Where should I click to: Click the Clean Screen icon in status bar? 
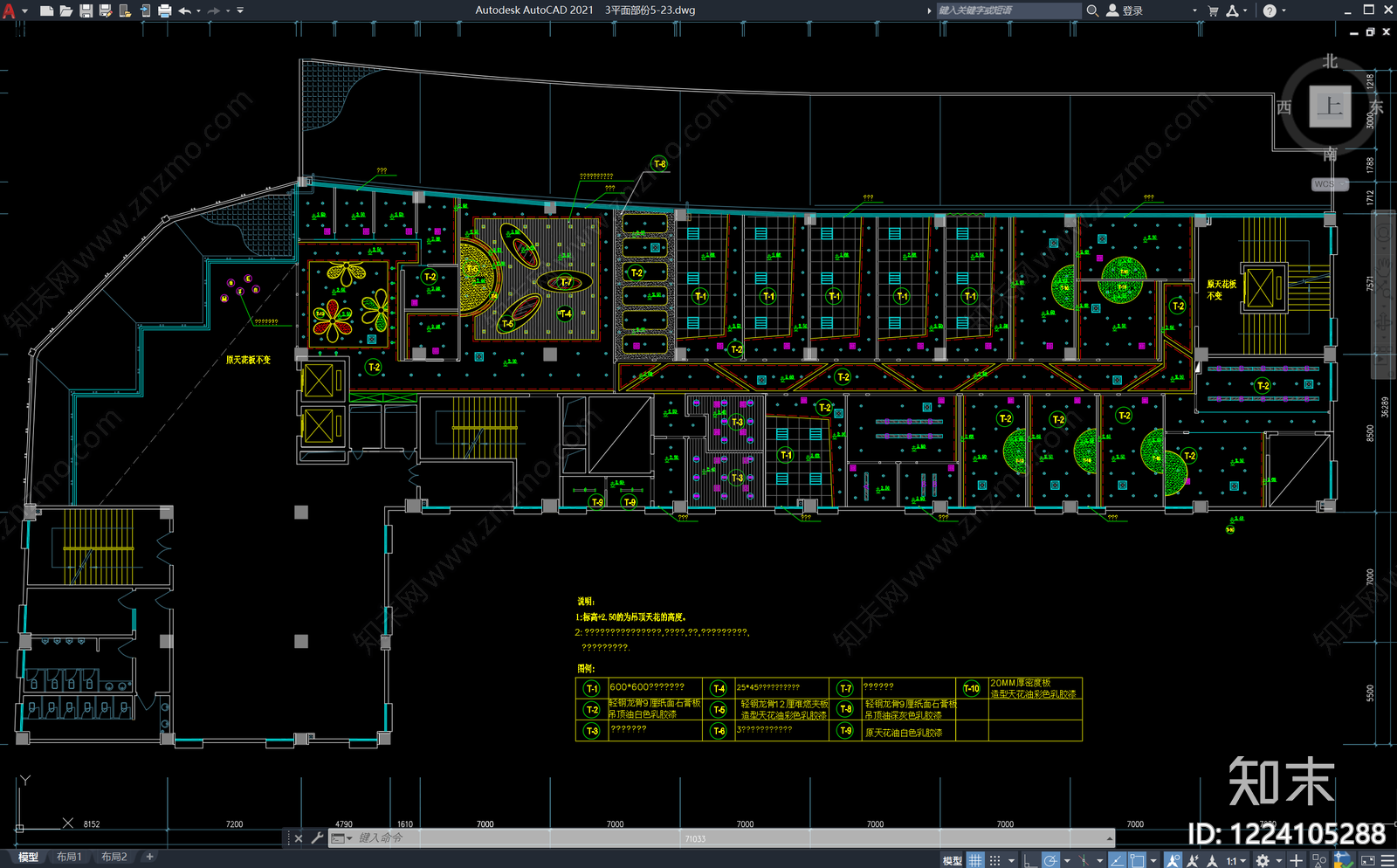[1367, 861]
